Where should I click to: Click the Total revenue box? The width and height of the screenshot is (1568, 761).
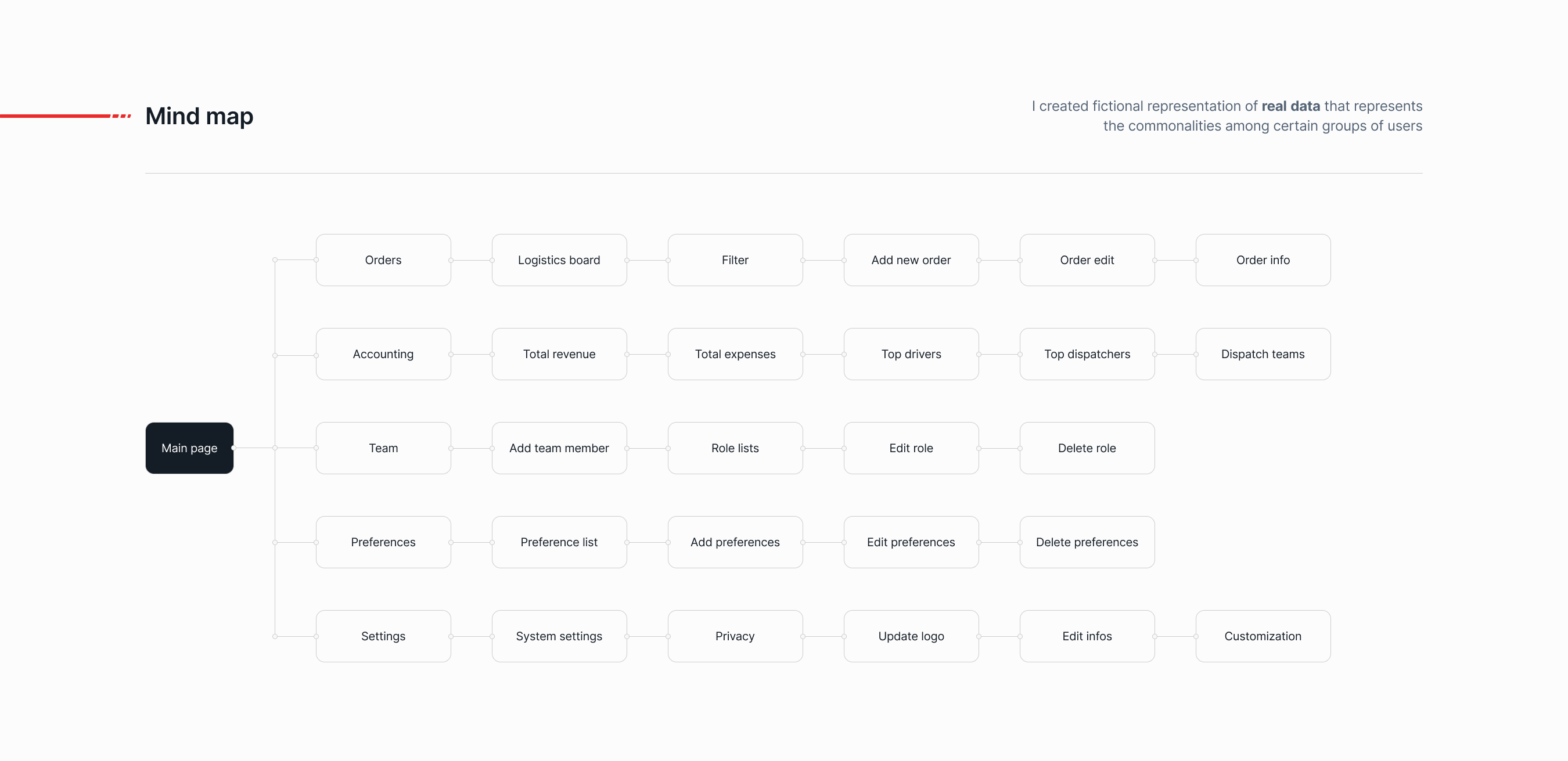[x=559, y=354]
